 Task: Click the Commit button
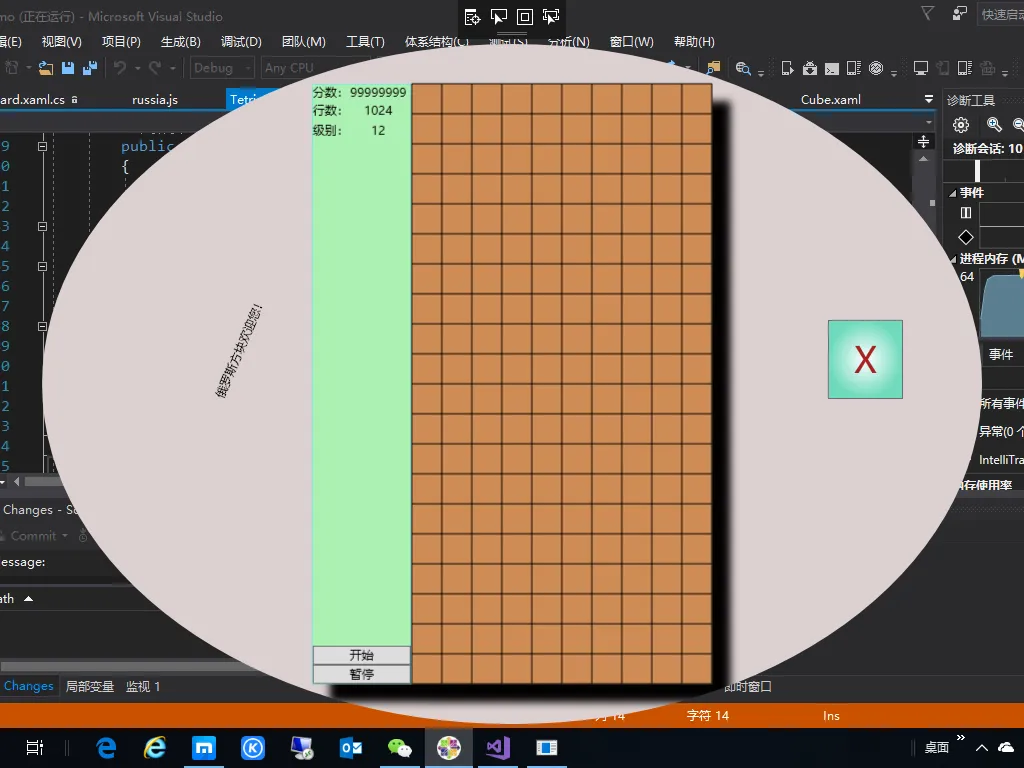point(34,536)
